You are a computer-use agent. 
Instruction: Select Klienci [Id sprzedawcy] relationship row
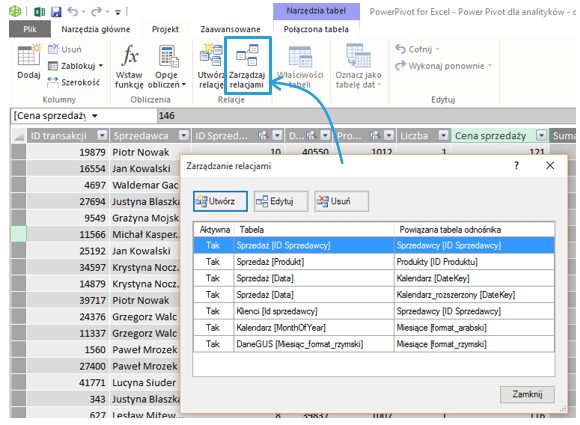coord(374,311)
